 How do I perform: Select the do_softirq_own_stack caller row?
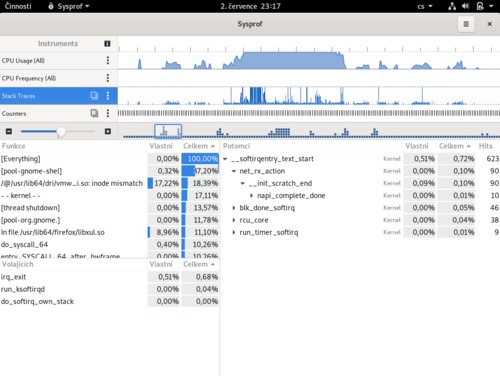click(109, 302)
